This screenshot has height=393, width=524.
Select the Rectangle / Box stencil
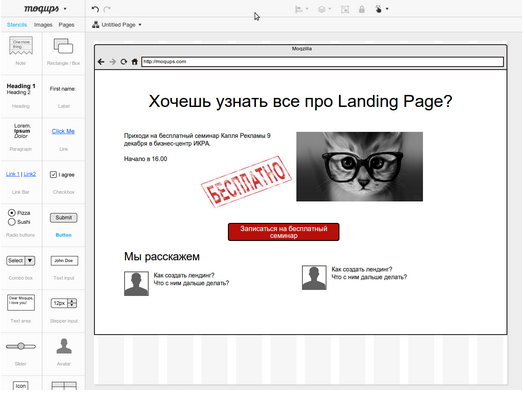63,51
